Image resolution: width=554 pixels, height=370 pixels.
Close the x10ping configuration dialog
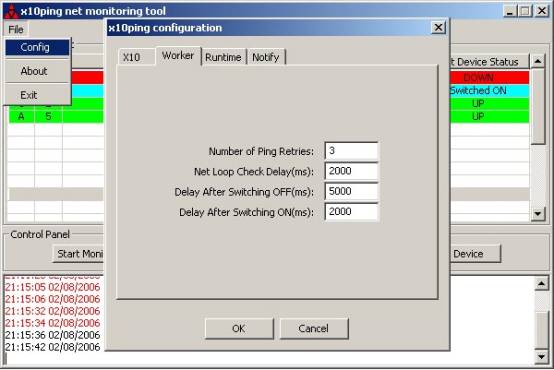(438, 27)
